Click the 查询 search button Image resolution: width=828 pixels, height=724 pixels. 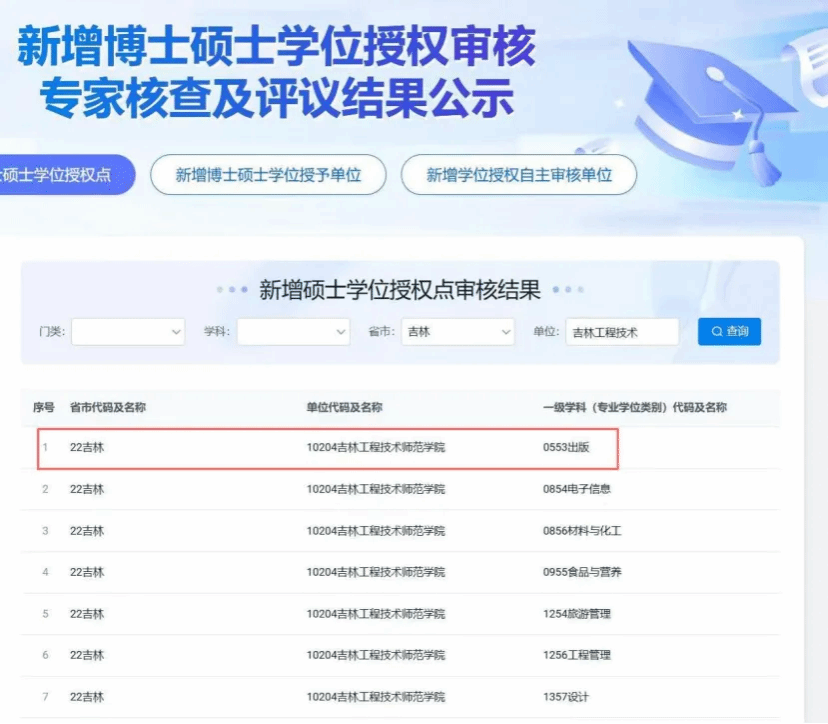[x=729, y=331]
